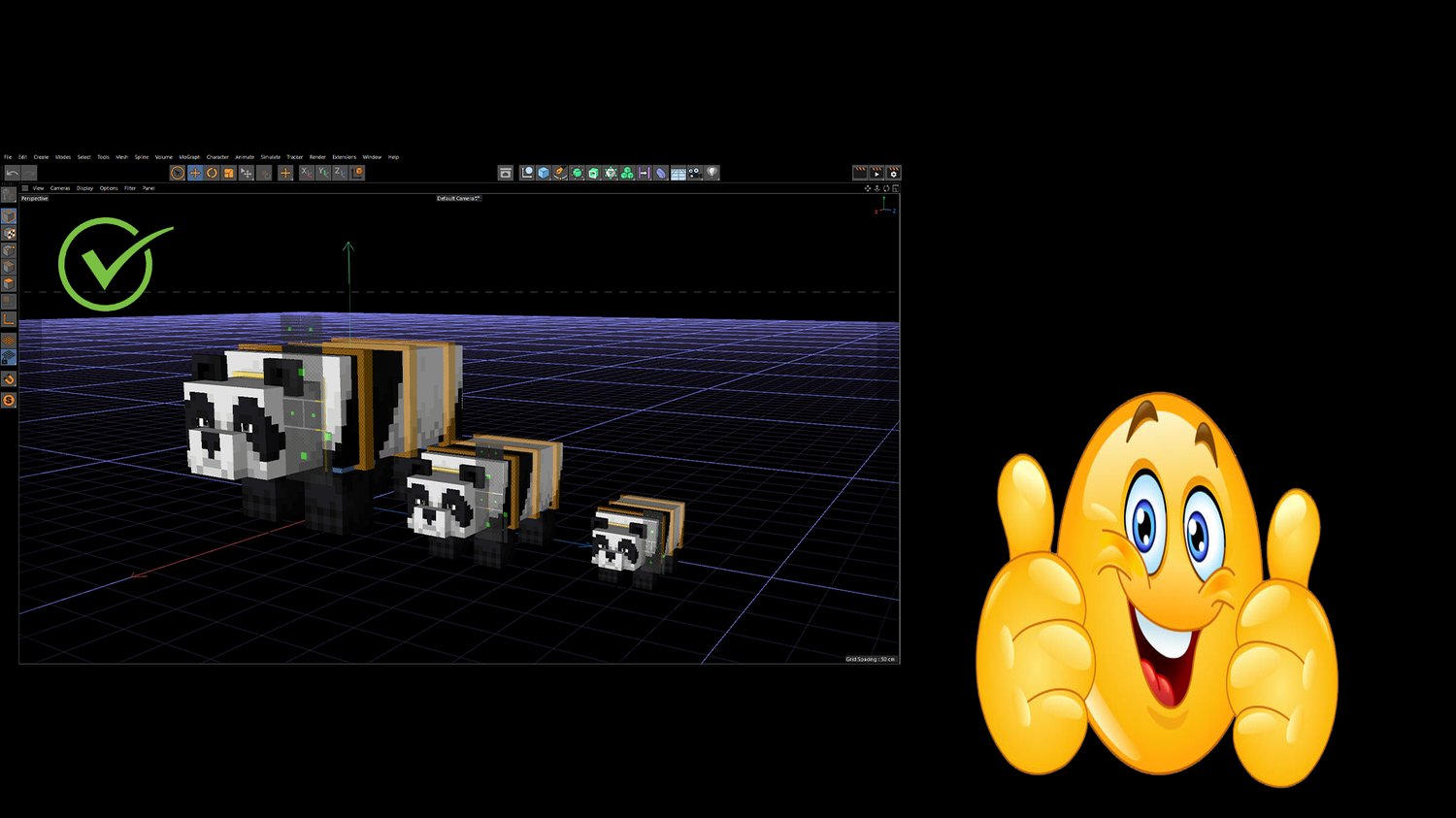
Task: Open the Tools menu
Action: [103, 157]
